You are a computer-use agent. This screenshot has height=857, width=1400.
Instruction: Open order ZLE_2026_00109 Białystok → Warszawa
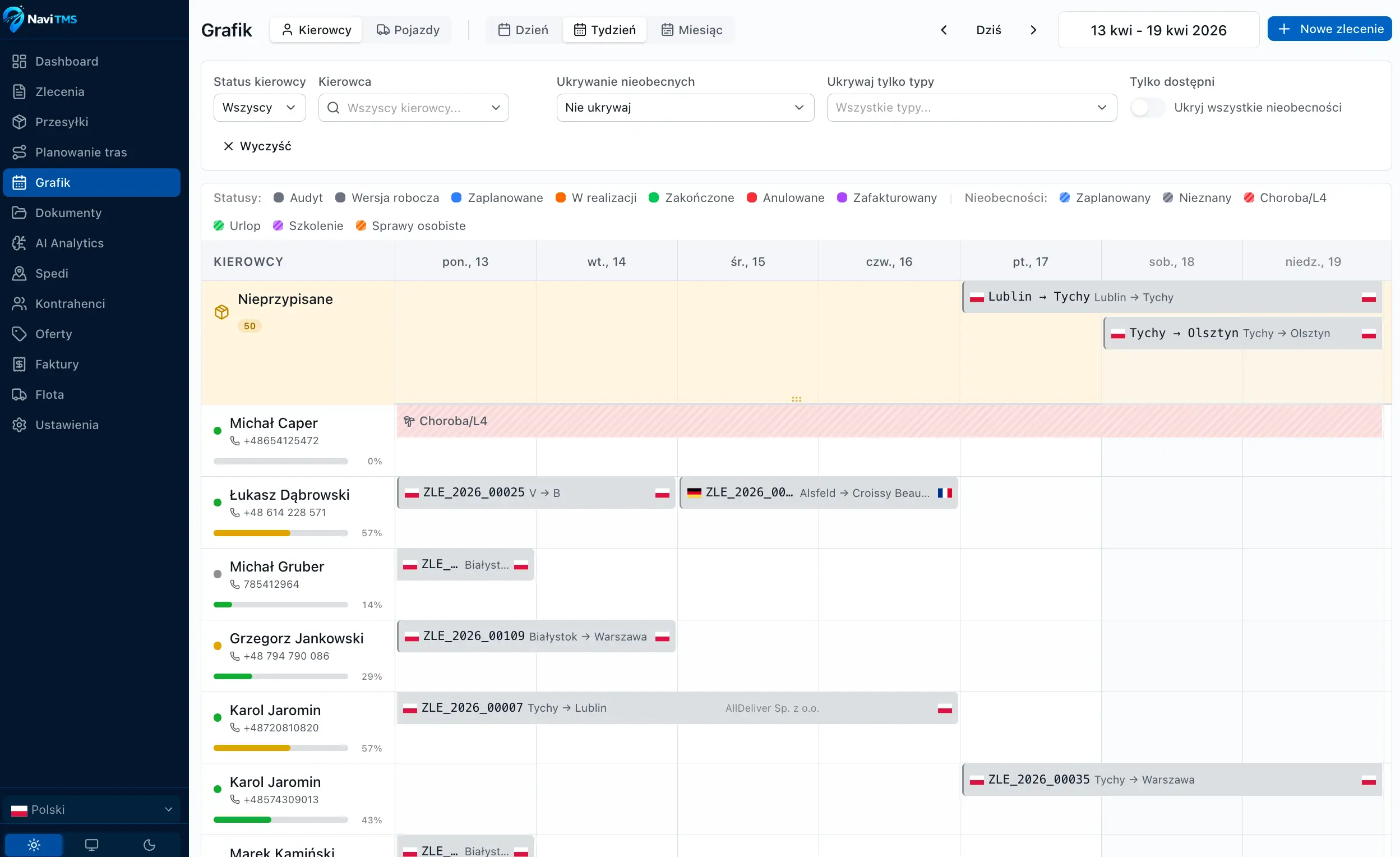tap(537, 637)
